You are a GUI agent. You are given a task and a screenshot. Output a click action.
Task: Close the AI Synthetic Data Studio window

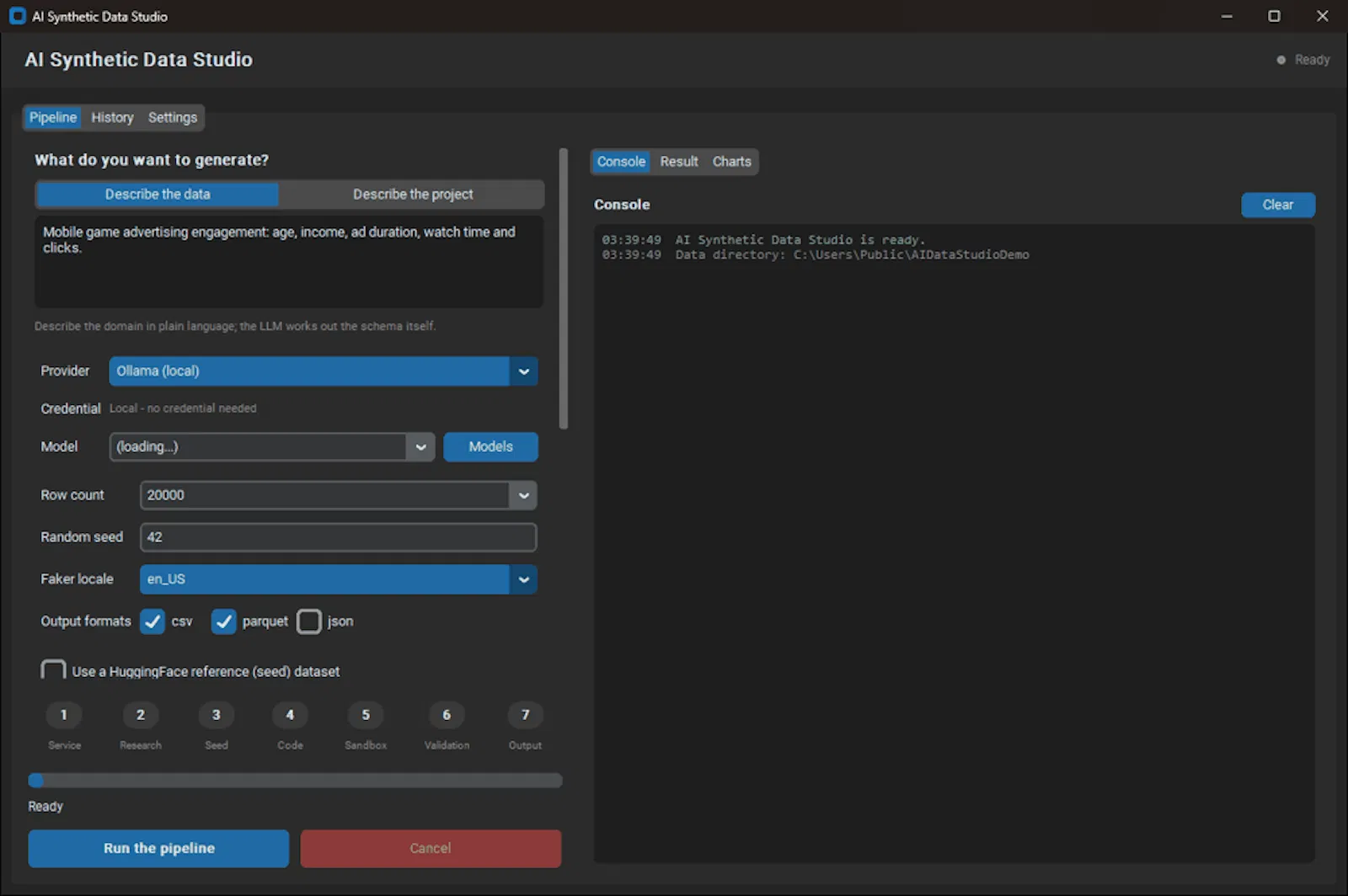[x=1322, y=16]
